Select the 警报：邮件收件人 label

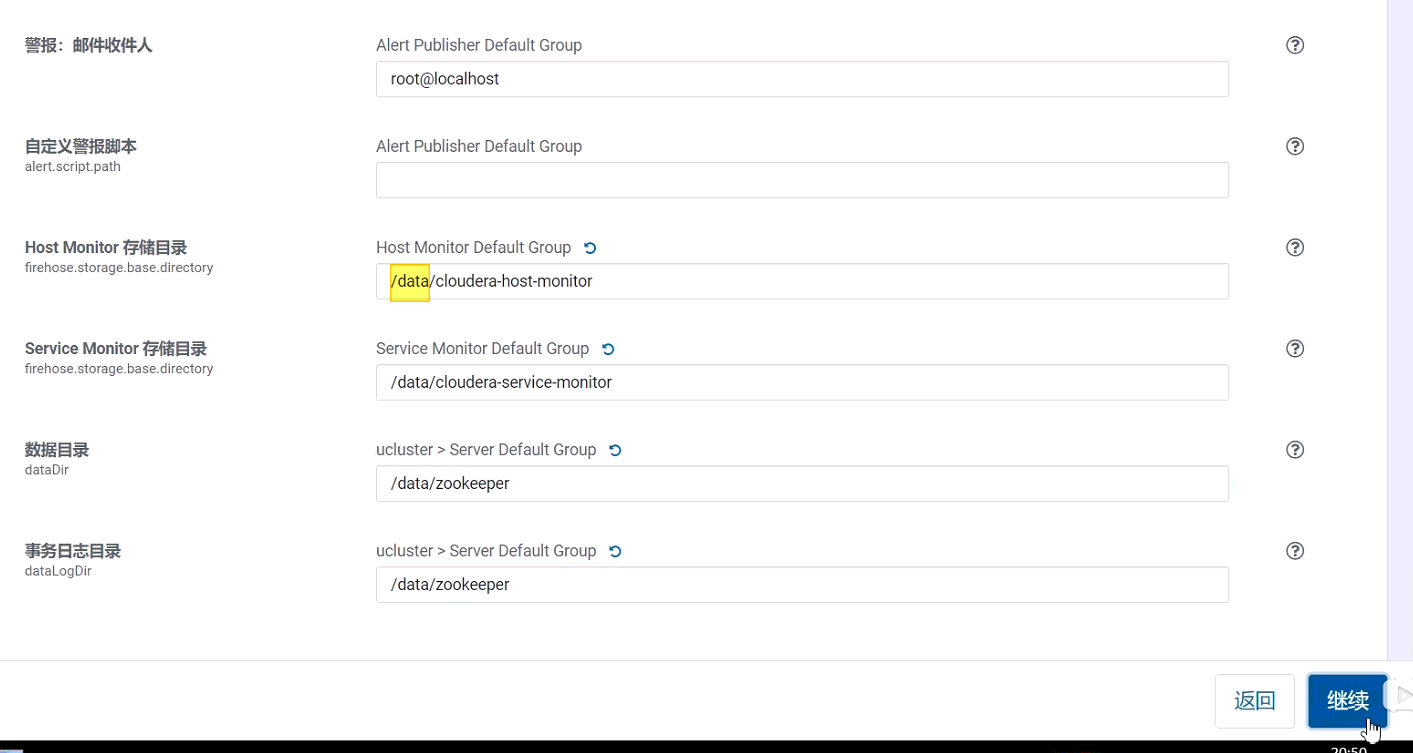click(x=88, y=45)
